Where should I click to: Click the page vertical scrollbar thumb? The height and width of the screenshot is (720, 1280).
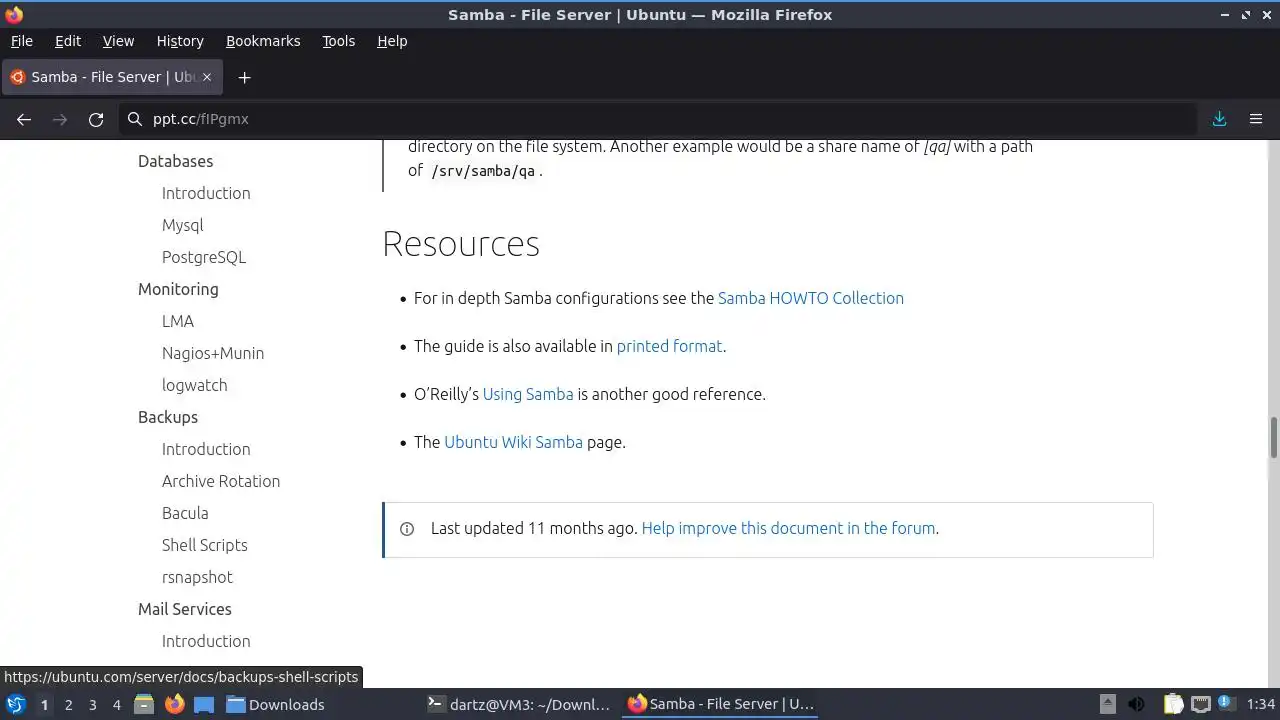tap(1274, 436)
